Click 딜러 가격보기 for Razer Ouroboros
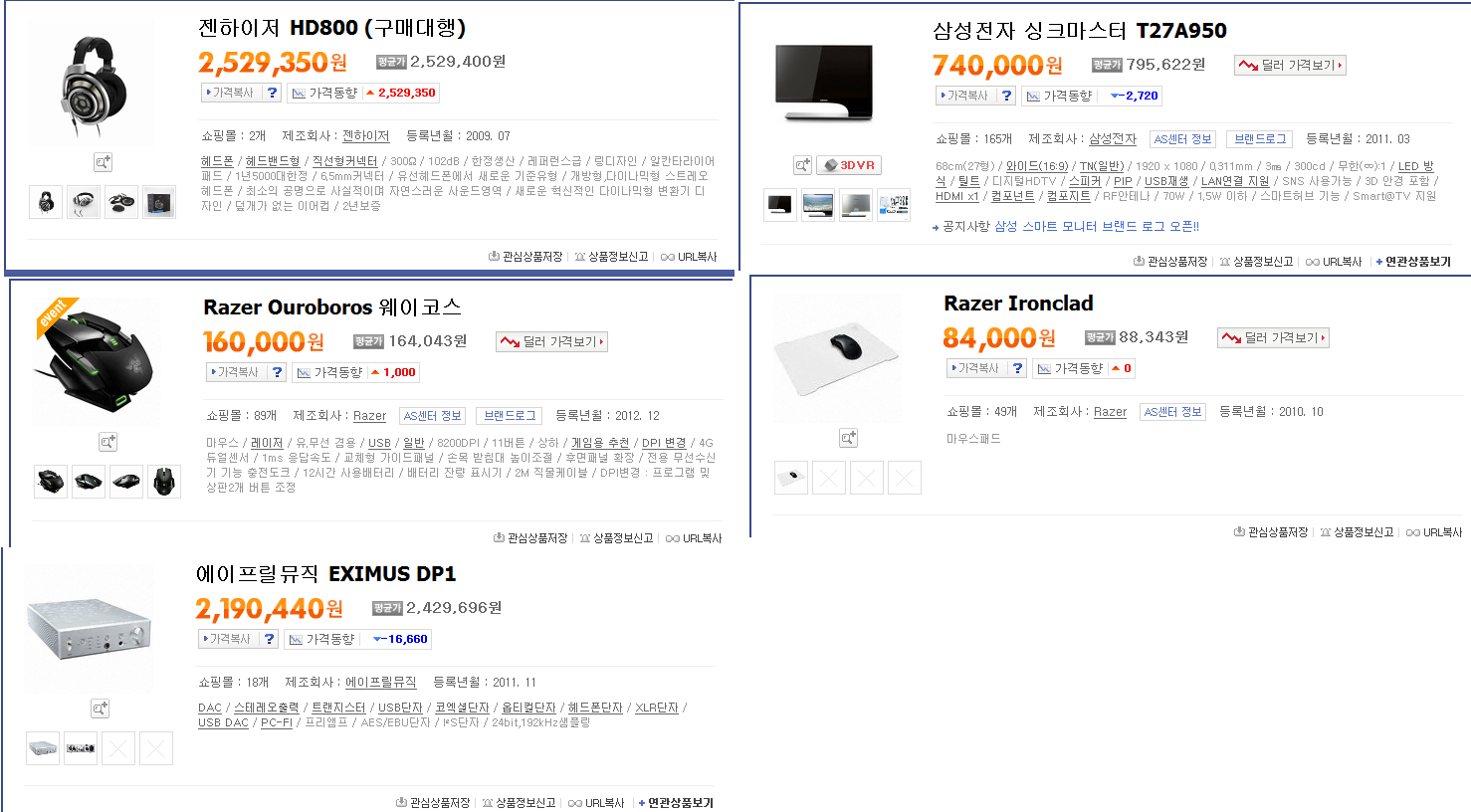This screenshot has height=812, width=1471. (x=552, y=341)
